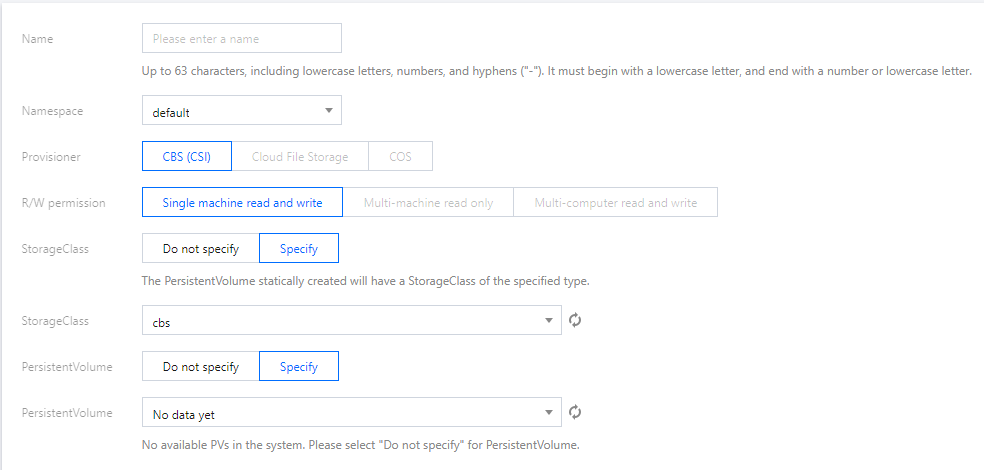984x470 pixels.
Task: Set StorageClass to Do not specify
Action: [201, 248]
